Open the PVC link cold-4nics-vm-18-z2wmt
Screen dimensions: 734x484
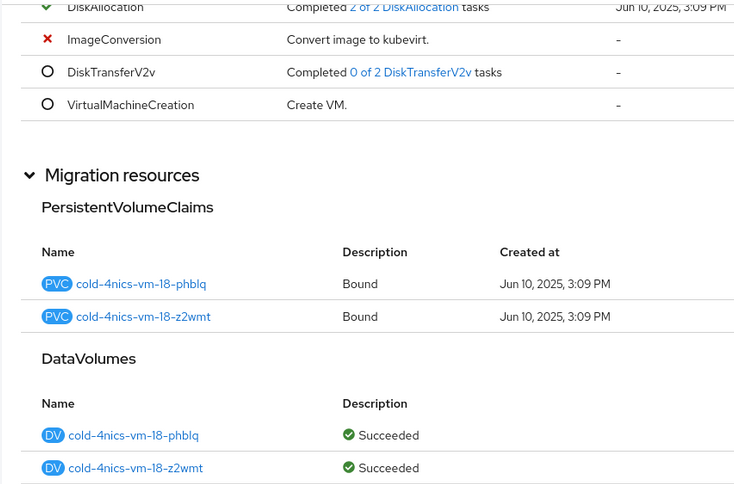143,317
